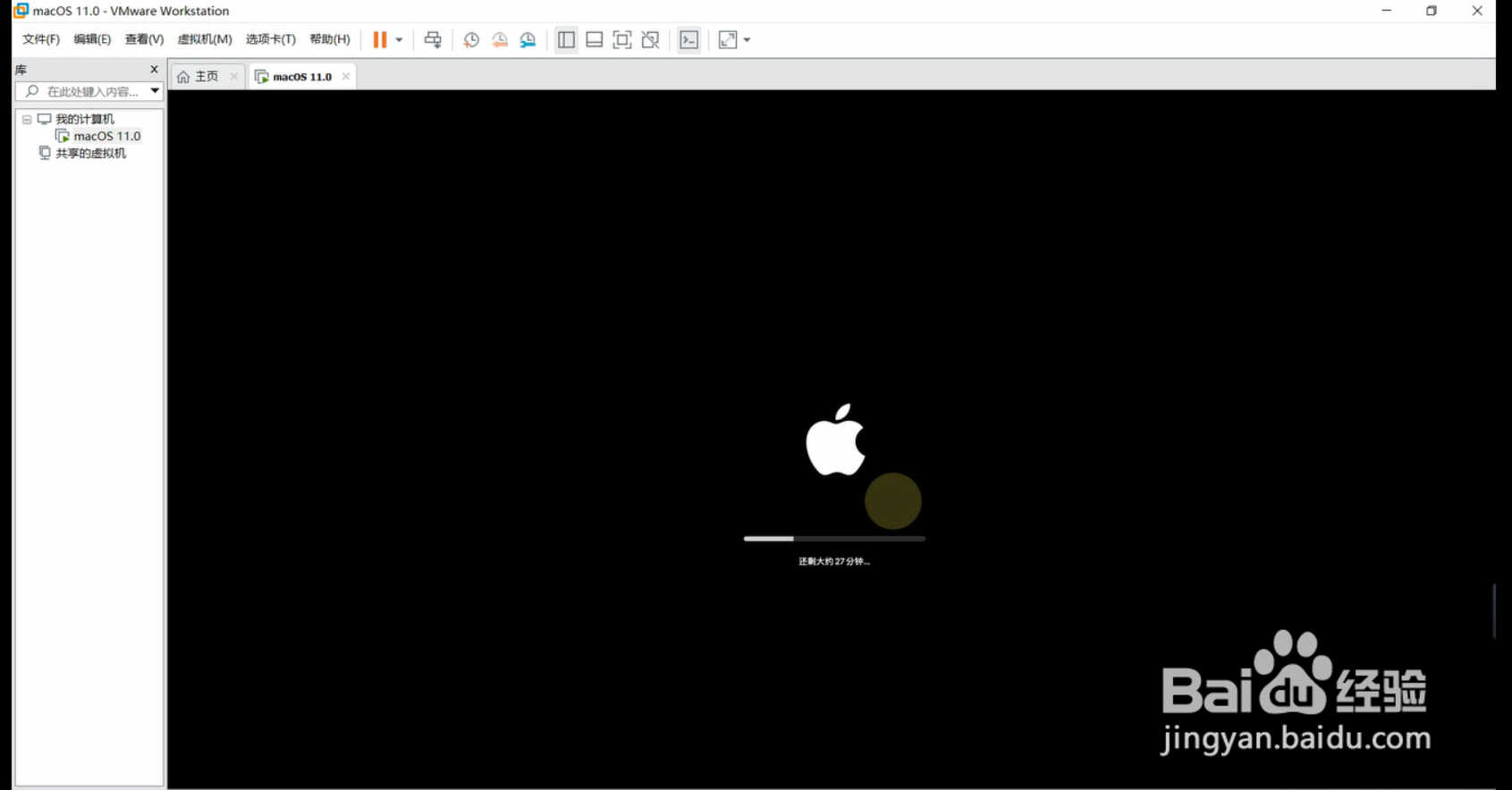1512x790 pixels.
Task: Revert VM to previous snapshot
Action: click(500, 39)
